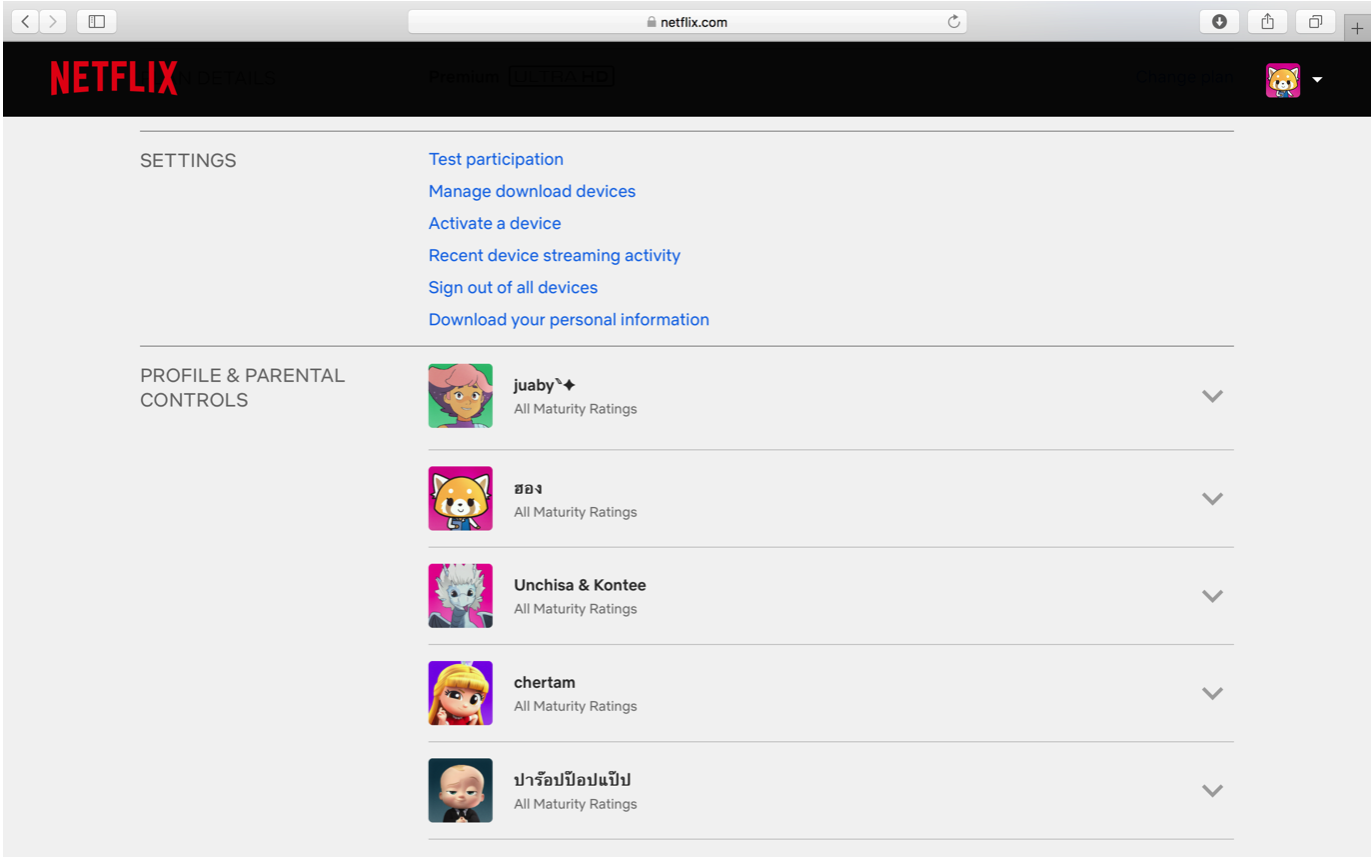1372x860 pixels.
Task: Expand the juaby profile settings
Action: click(1212, 396)
